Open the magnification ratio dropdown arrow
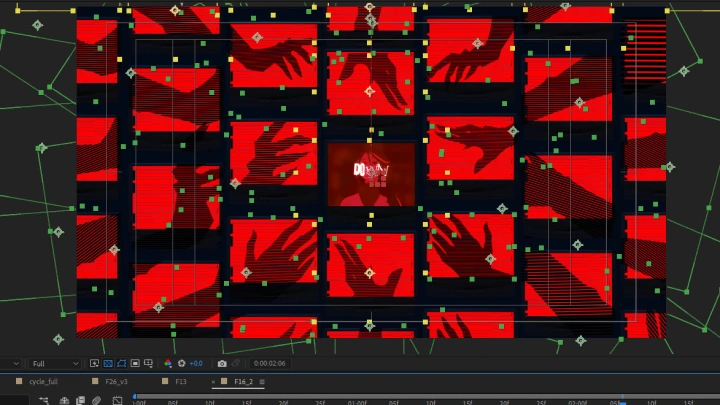Viewport: 720px width, 405px height. (x=16, y=363)
